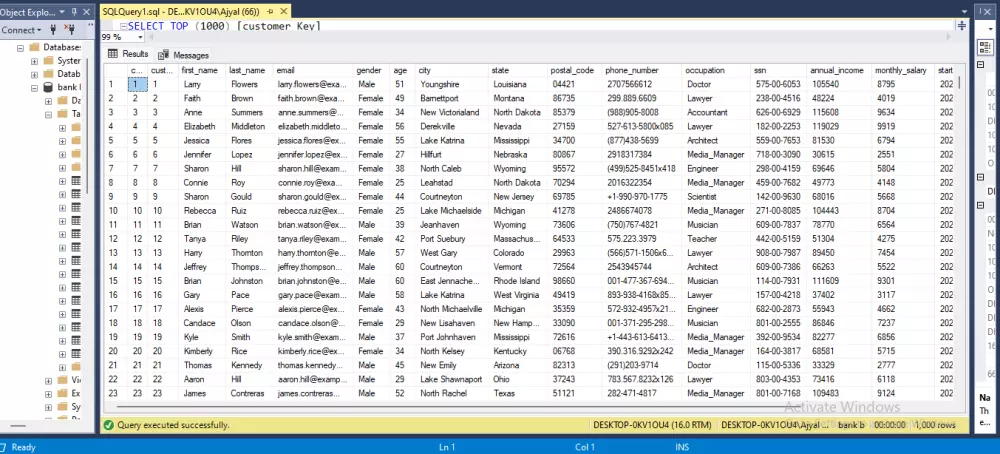The image size is (1000, 454).
Task: Click the annual income cell '119029'
Action: click(837, 126)
